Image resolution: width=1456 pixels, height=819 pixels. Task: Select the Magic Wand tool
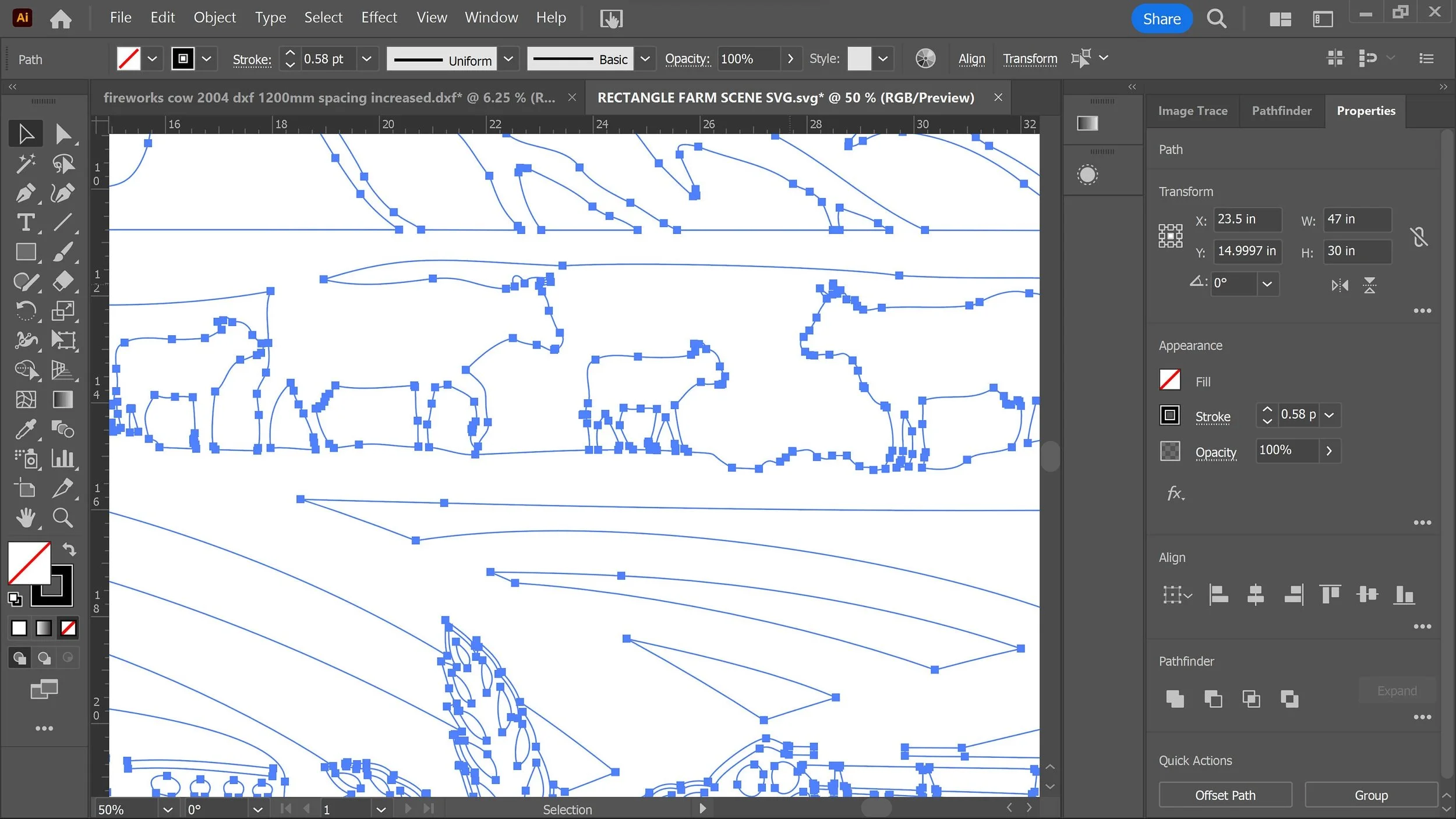[x=25, y=164]
